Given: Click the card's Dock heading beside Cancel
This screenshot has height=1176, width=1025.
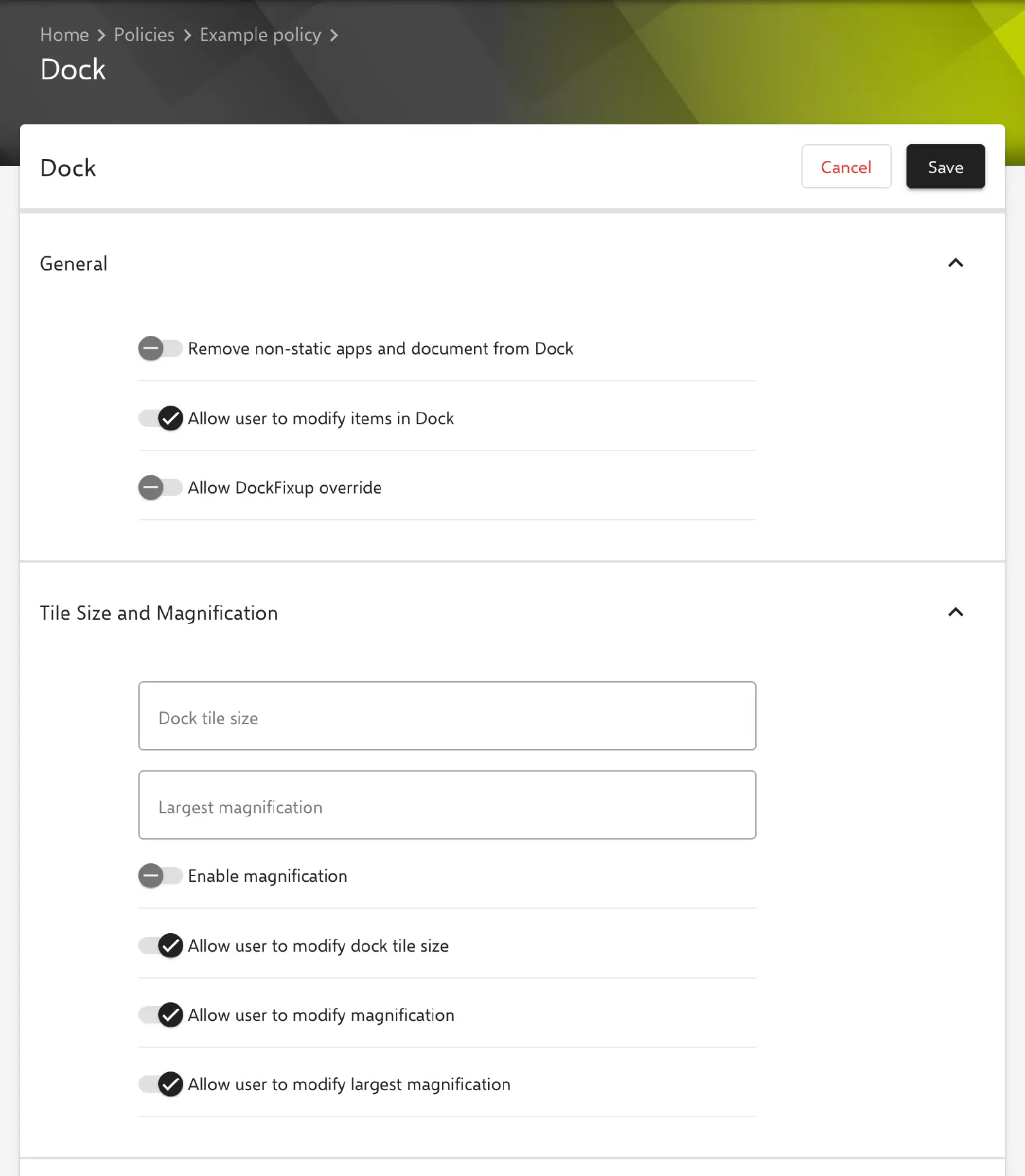Looking at the screenshot, I should tap(68, 168).
